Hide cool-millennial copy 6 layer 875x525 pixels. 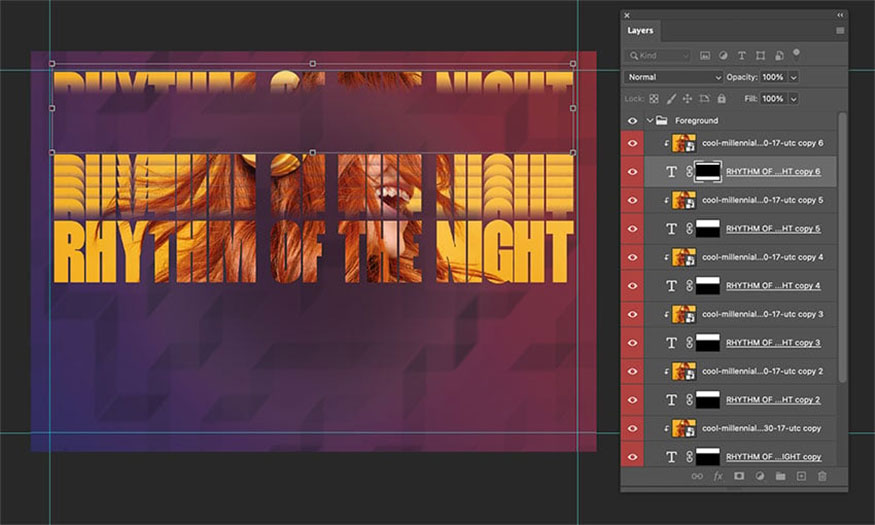[632, 143]
